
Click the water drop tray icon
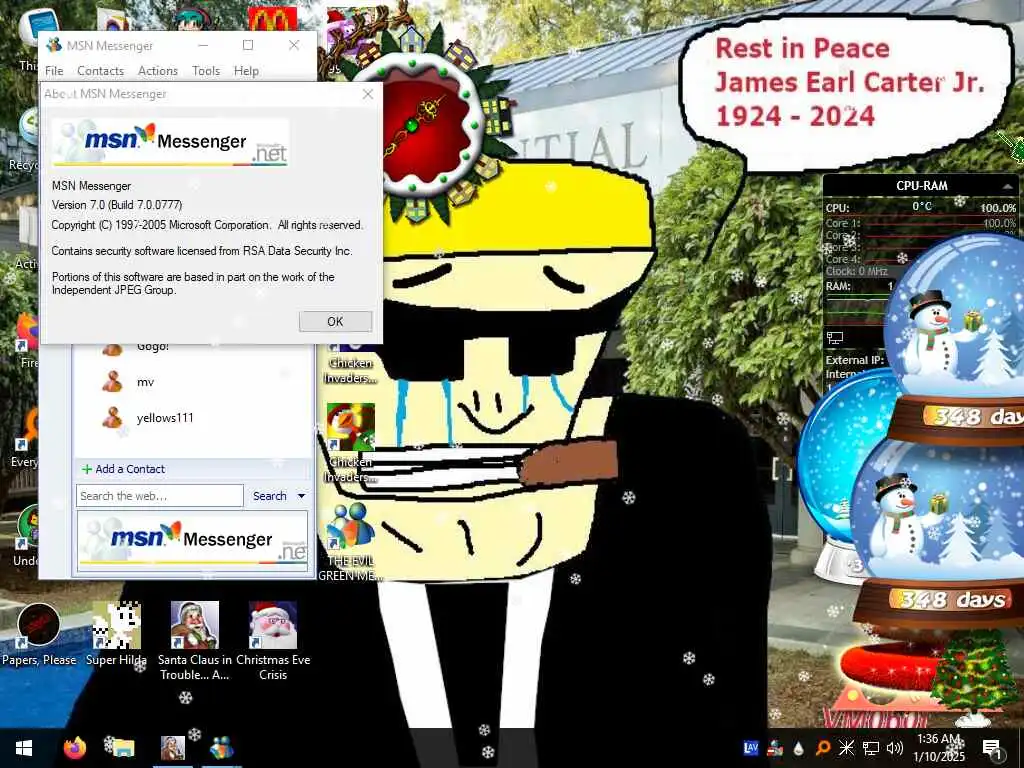pos(798,748)
